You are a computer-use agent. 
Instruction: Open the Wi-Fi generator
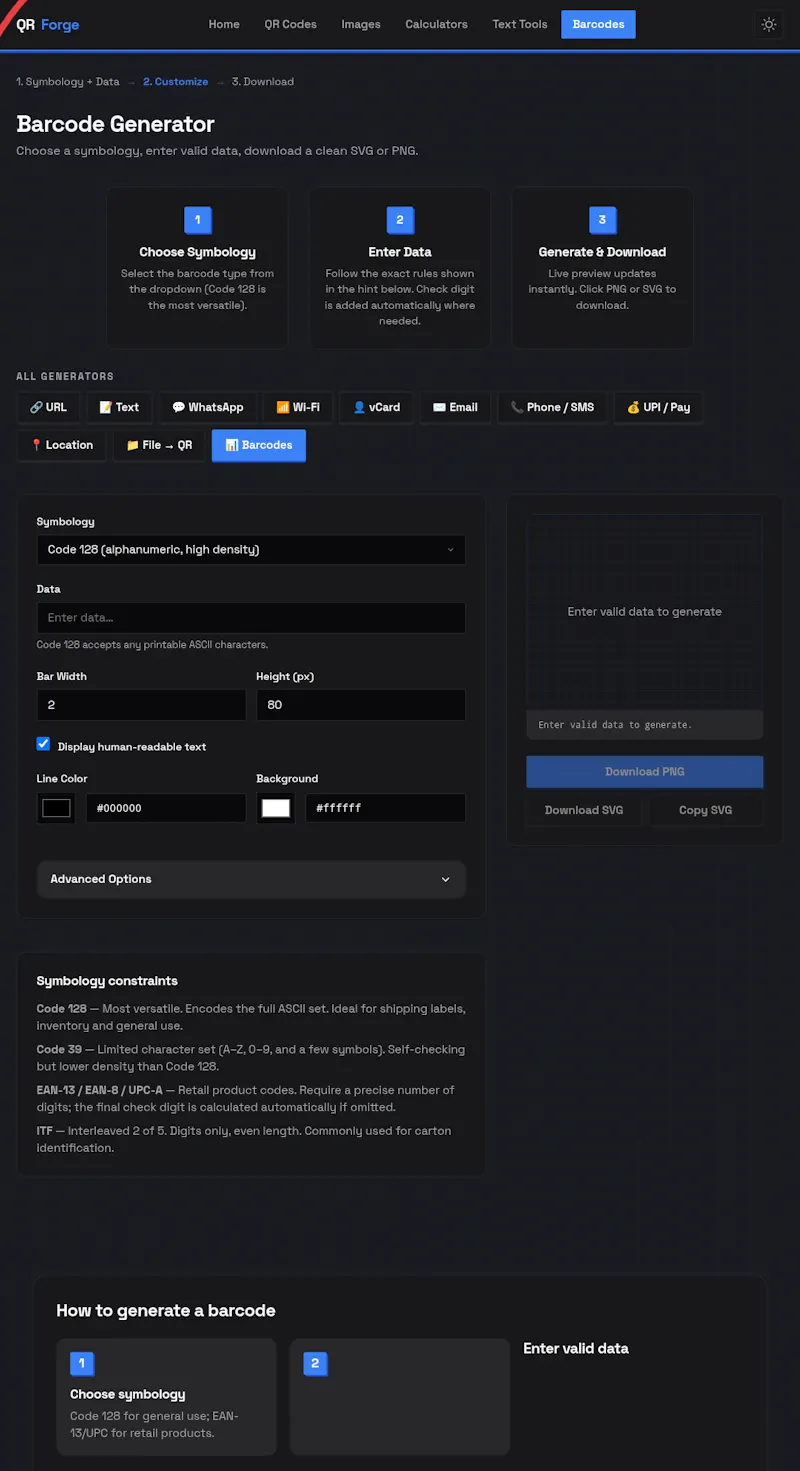pos(298,407)
